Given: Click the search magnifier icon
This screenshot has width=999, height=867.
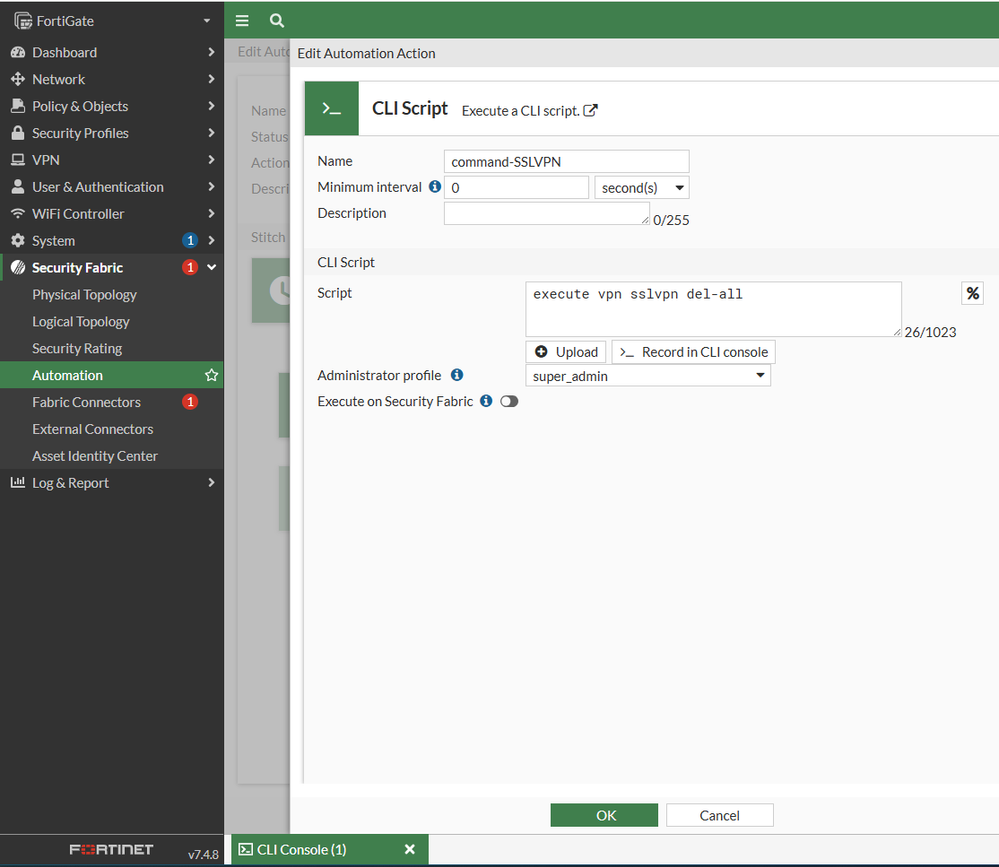Looking at the screenshot, I should pos(277,20).
